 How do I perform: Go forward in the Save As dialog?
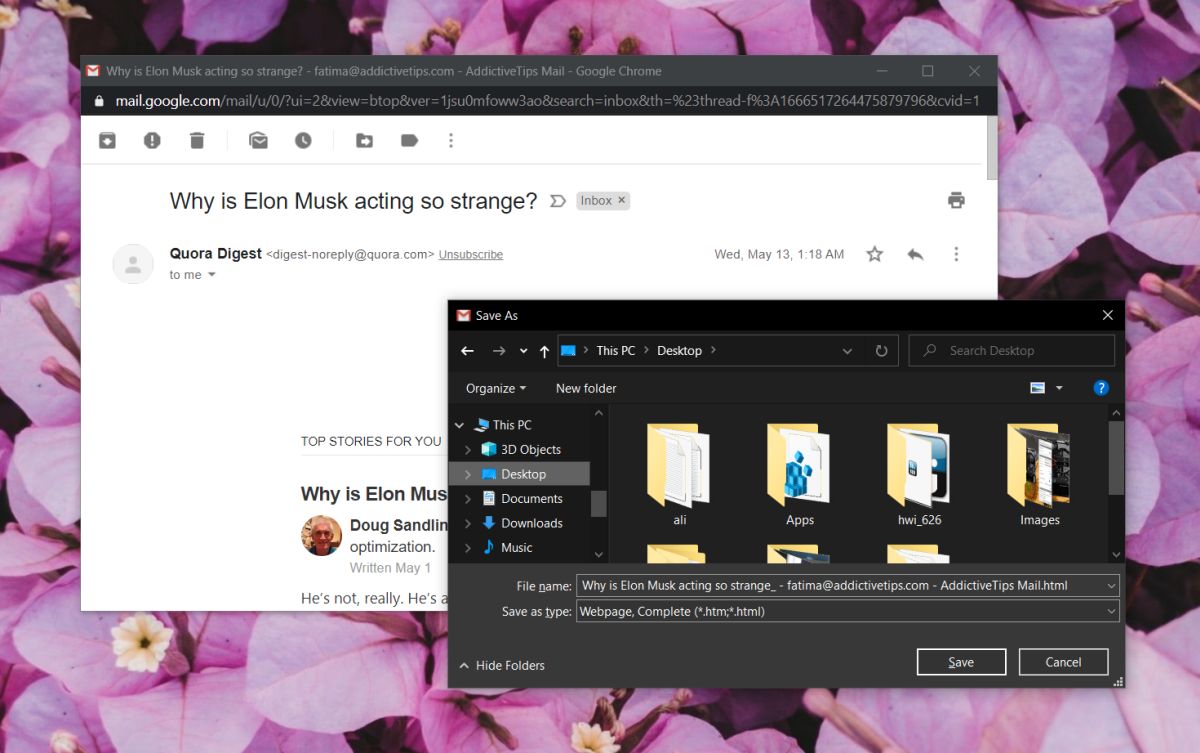(x=499, y=351)
